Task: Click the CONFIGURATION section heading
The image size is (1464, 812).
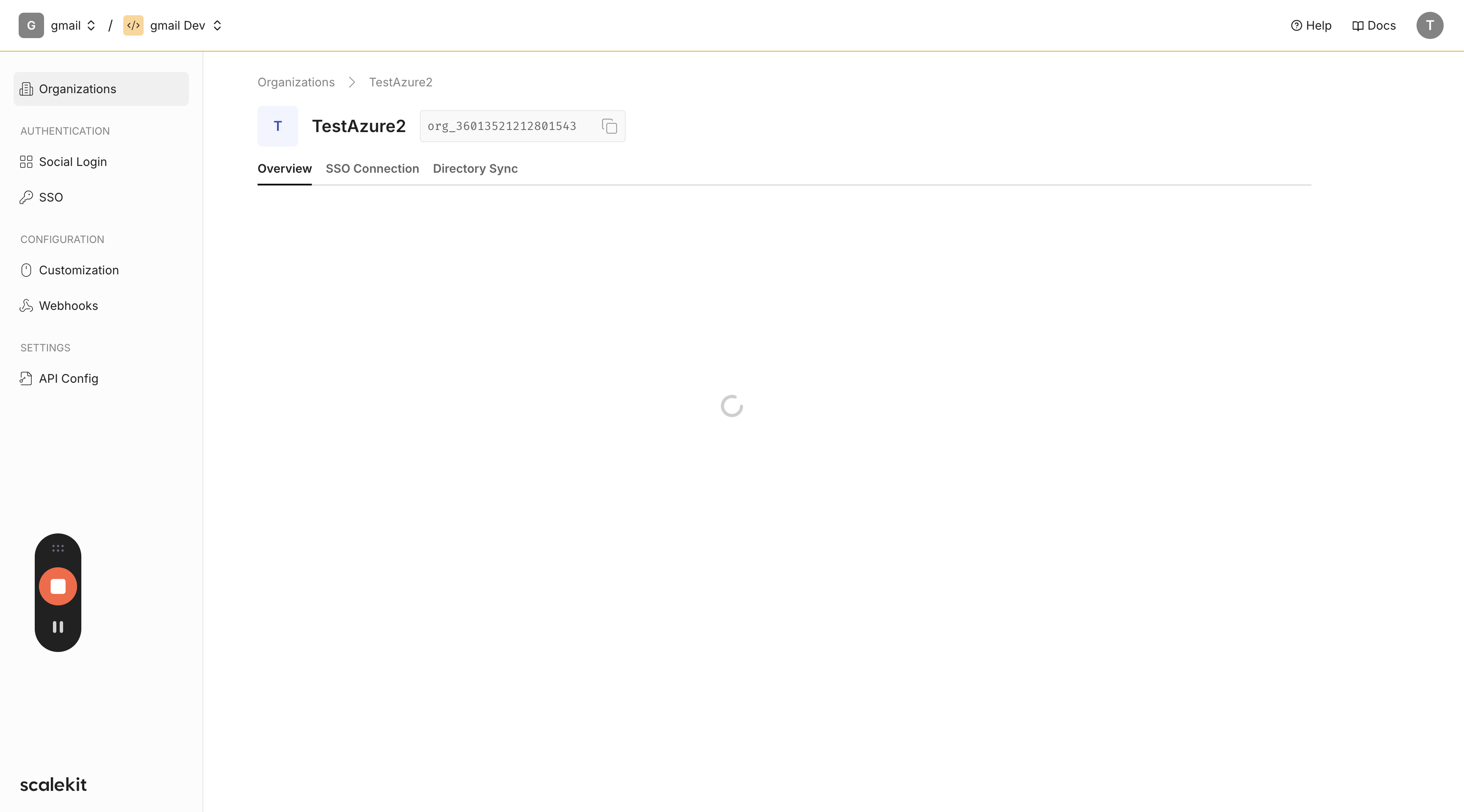Action: 63,240
